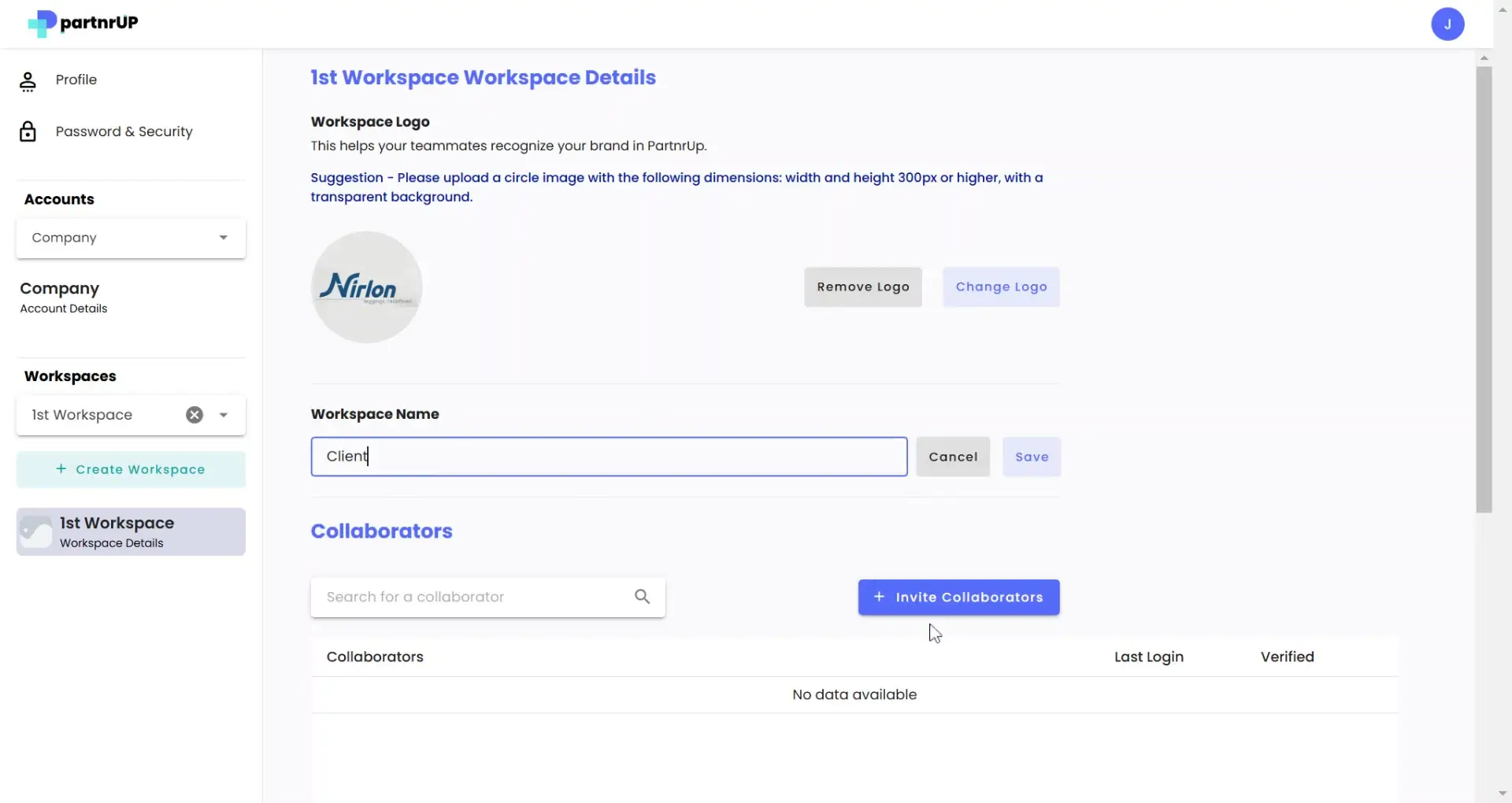Save the workspace name change
This screenshot has height=803, width=1512.
point(1032,457)
